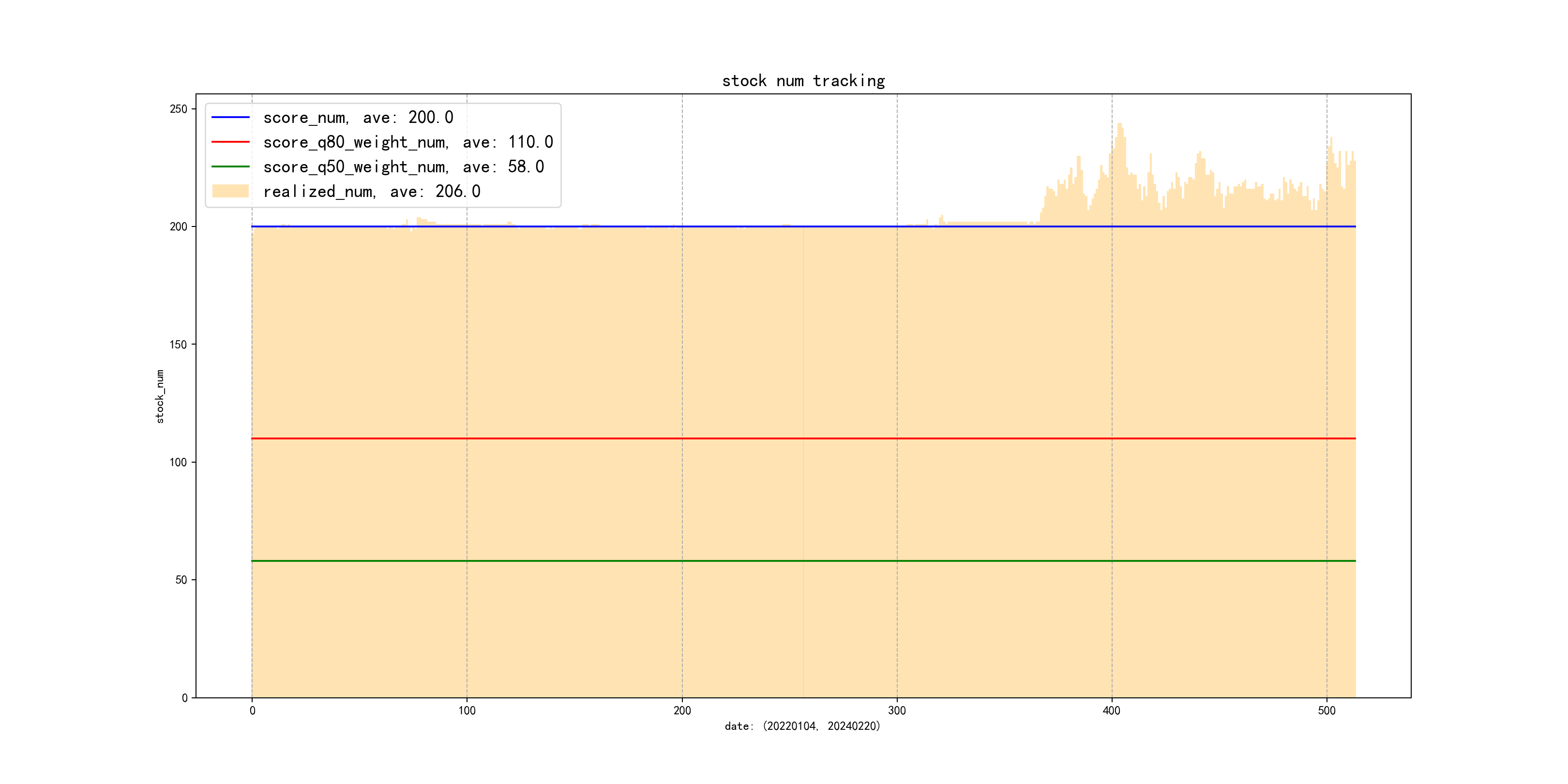Click the 'realized_num, ave: 206.0' legend text
1568x784 pixels.
point(371,192)
